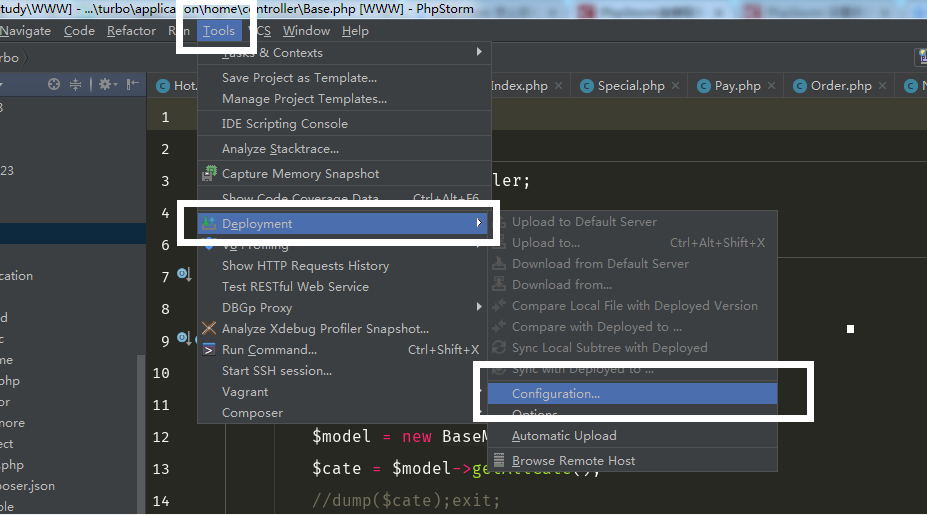Close the Index.php tab
This screenshot has width=927, height=515.
(x=558, y=86)
